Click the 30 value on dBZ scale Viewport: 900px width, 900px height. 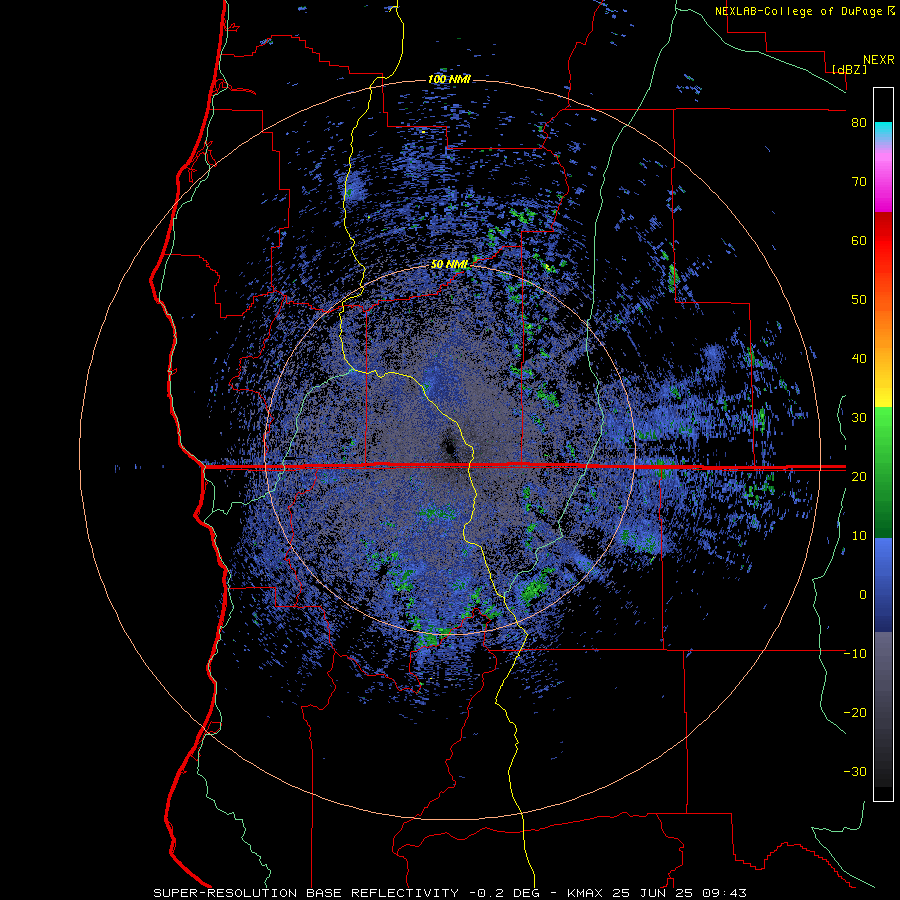pyautogui.click(x=859, y=417)
